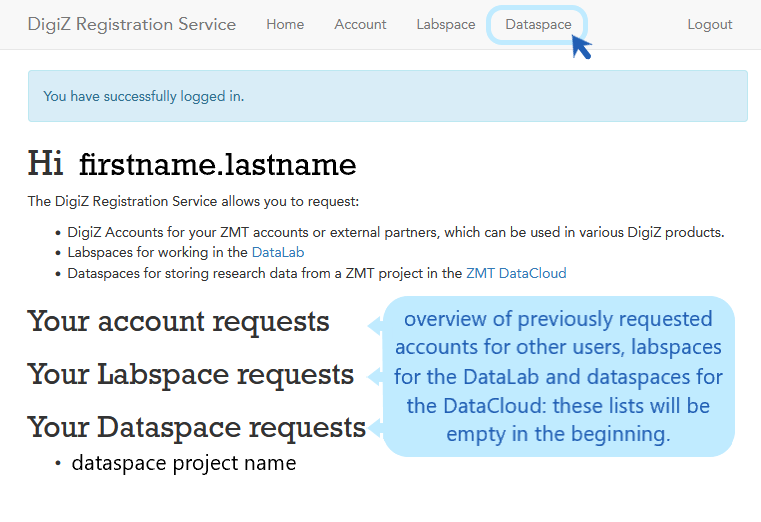Open the dataspace project name list entry

point(183,463)
